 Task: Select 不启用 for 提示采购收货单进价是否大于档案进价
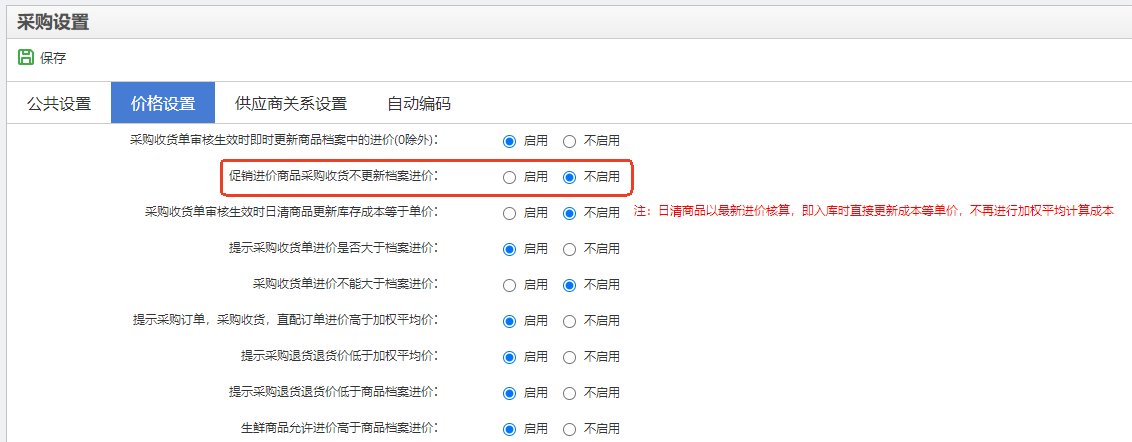[x=570, y=249]
